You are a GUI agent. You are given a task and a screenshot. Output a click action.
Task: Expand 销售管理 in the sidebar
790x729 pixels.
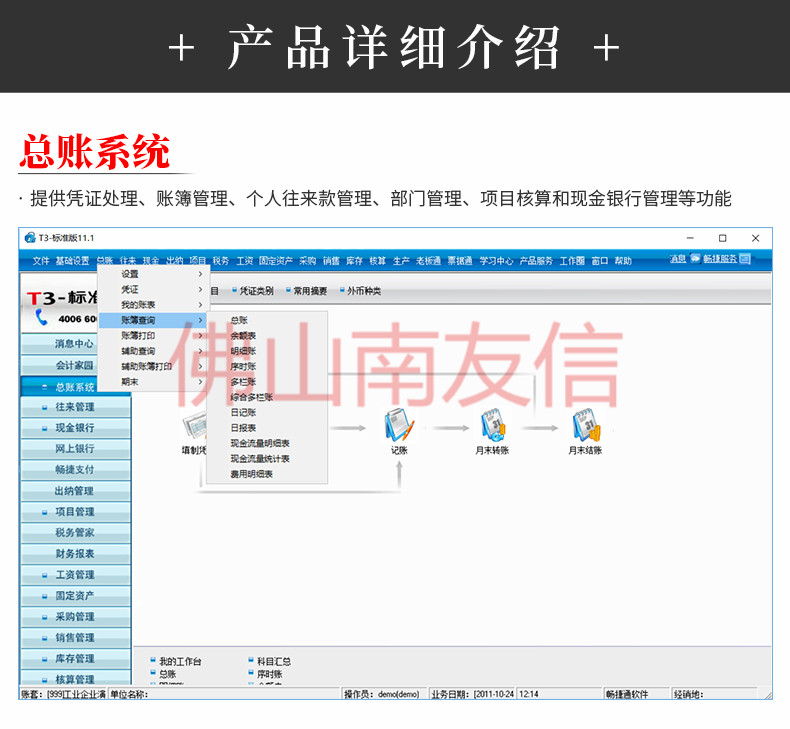point(76,638)
